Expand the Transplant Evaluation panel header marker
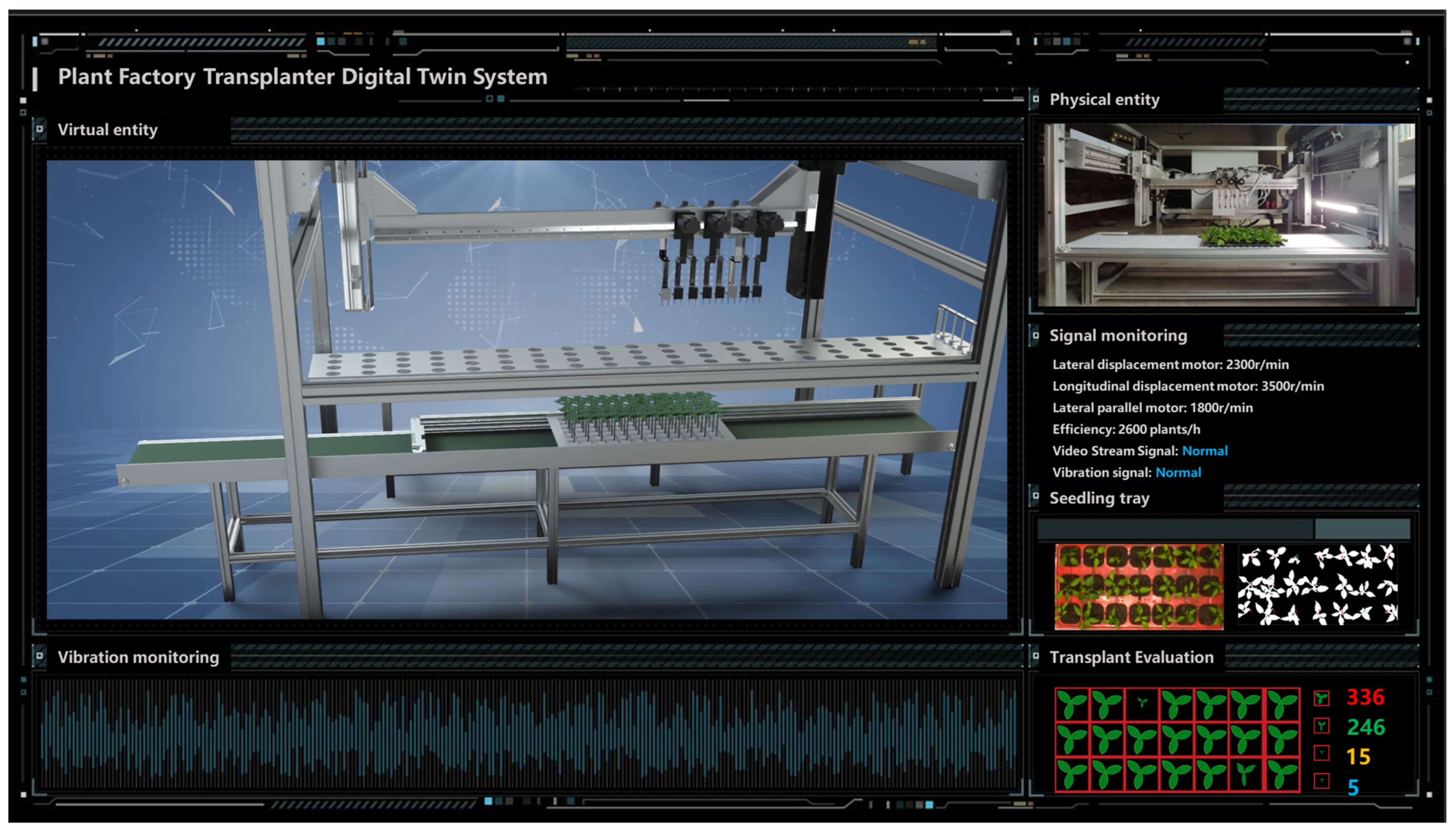 click(1036, 656)
